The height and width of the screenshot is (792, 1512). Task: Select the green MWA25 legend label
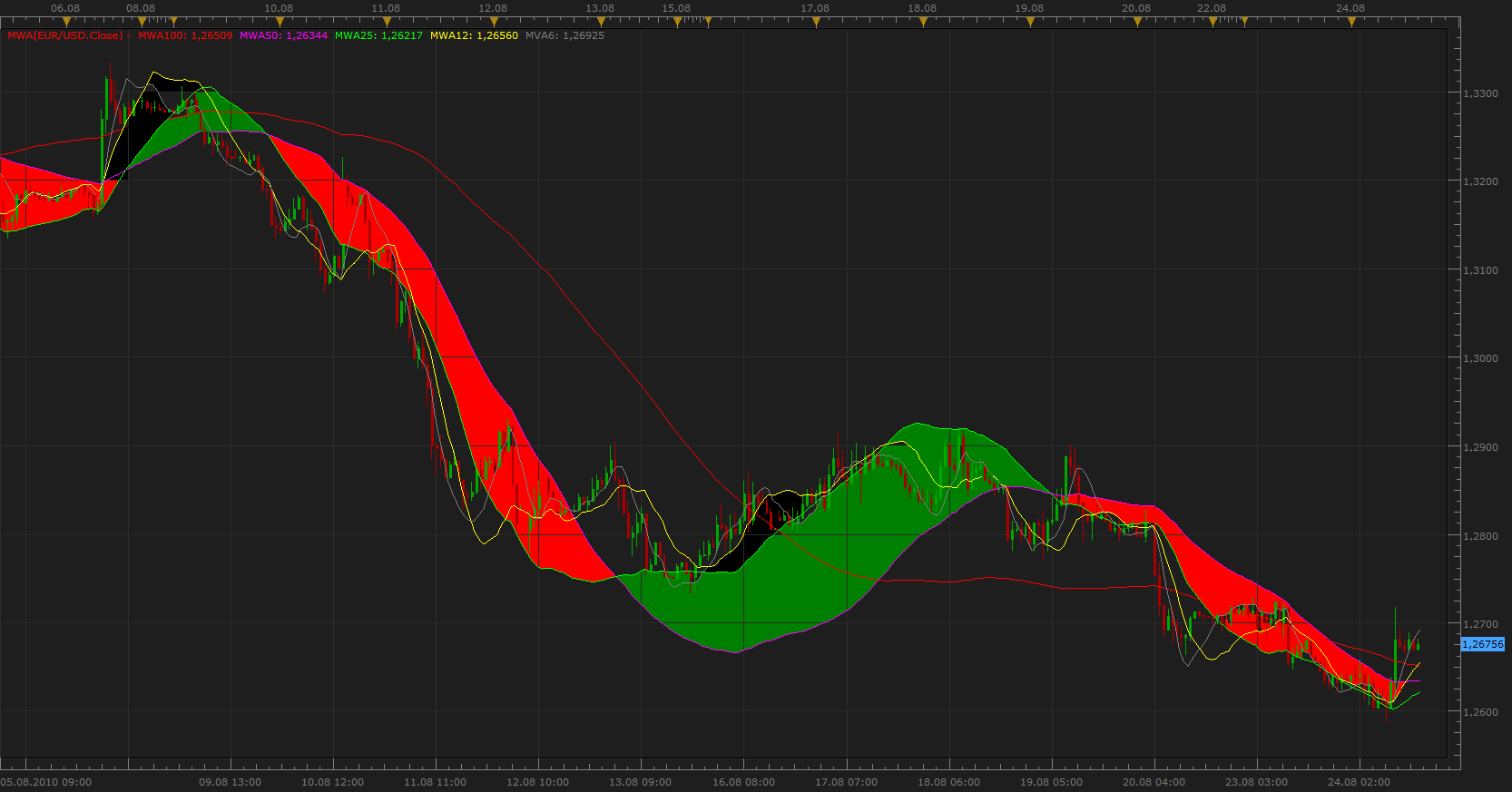pyautogui.click(x=378, y=36)
